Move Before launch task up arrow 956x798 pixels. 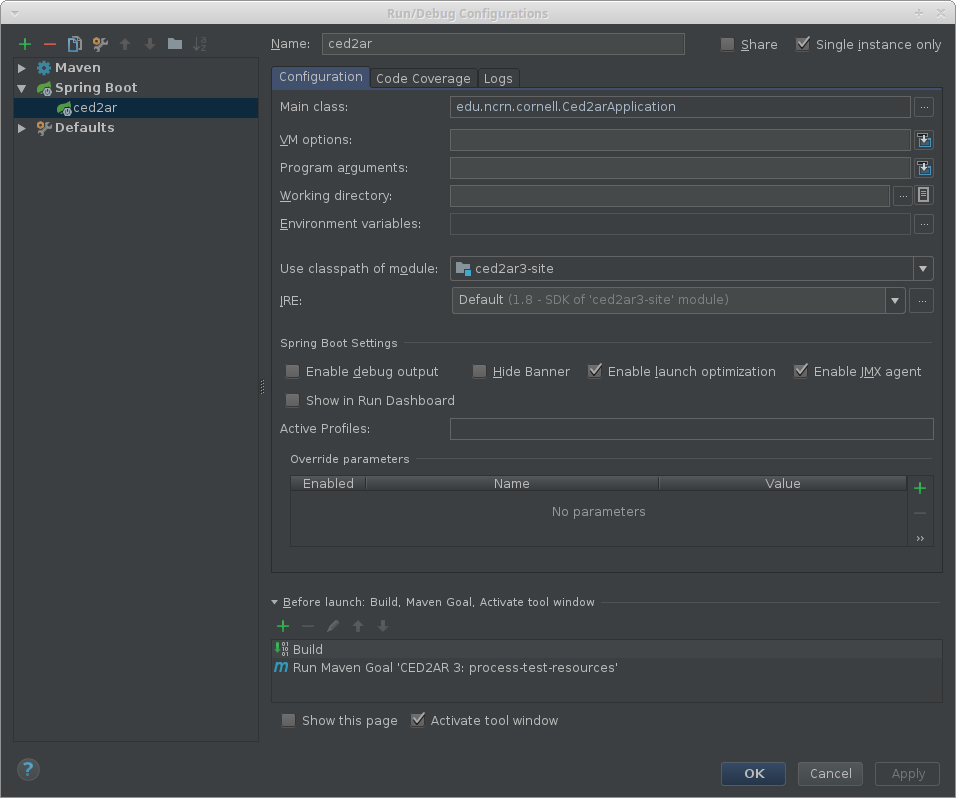pos(358,626)
